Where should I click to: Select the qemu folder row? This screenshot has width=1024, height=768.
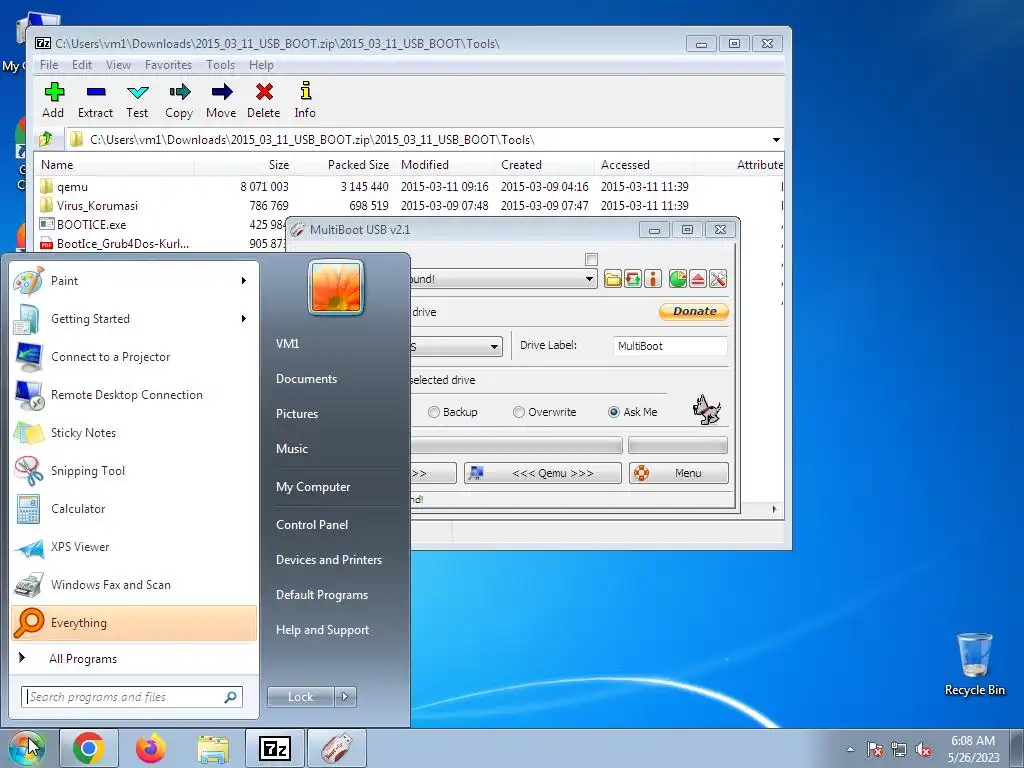(409, 187)
